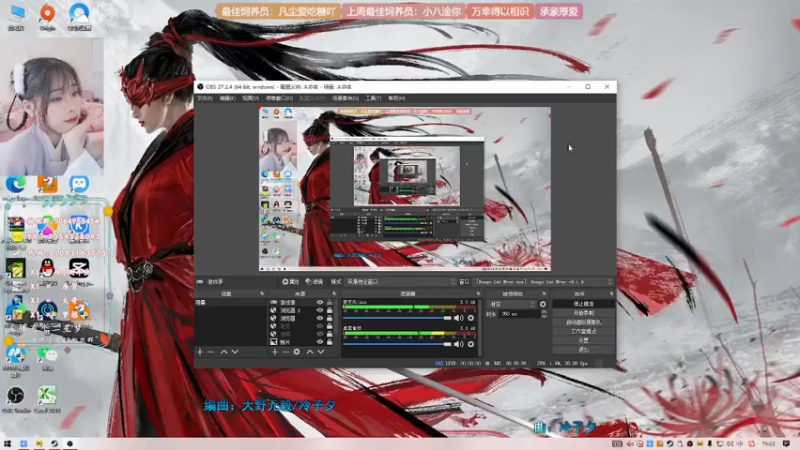This screenshot has height=450, width=800.
Task: Toggle visibility of image source
Action: tap(319, 342)
